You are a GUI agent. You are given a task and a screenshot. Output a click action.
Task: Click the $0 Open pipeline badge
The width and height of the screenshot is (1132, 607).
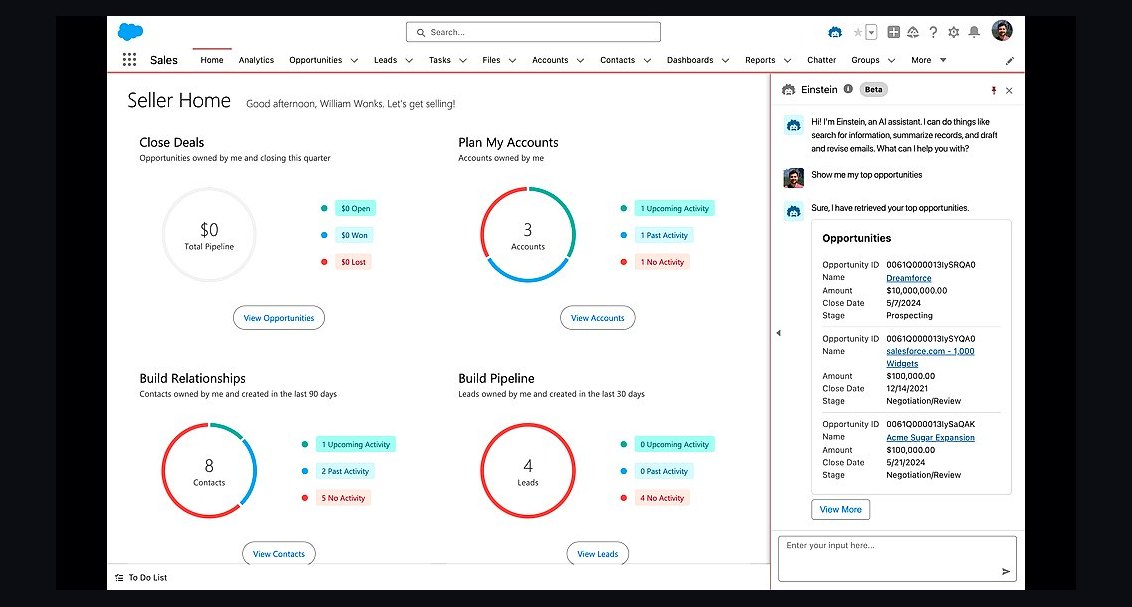(355, 209)
